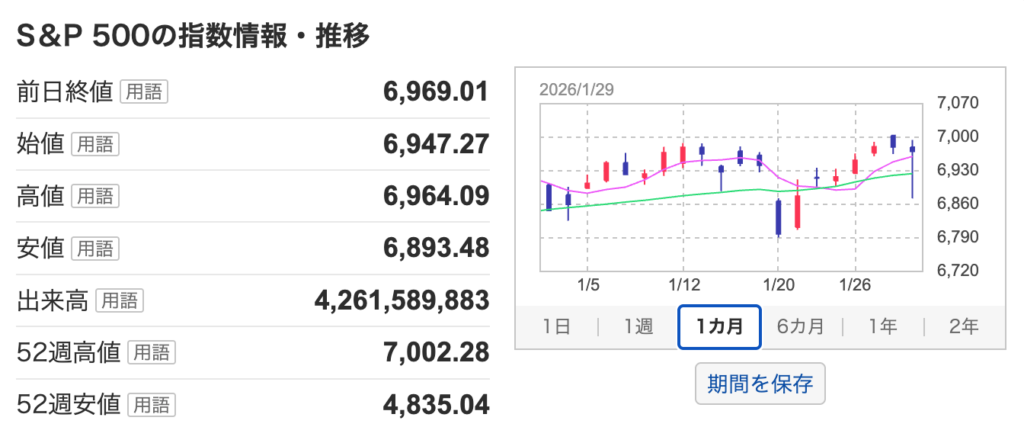Viewport: 1024px width, 427px height.
Task: Click the 出来高 value 4,261,589,883
Action: coord(402,300)
